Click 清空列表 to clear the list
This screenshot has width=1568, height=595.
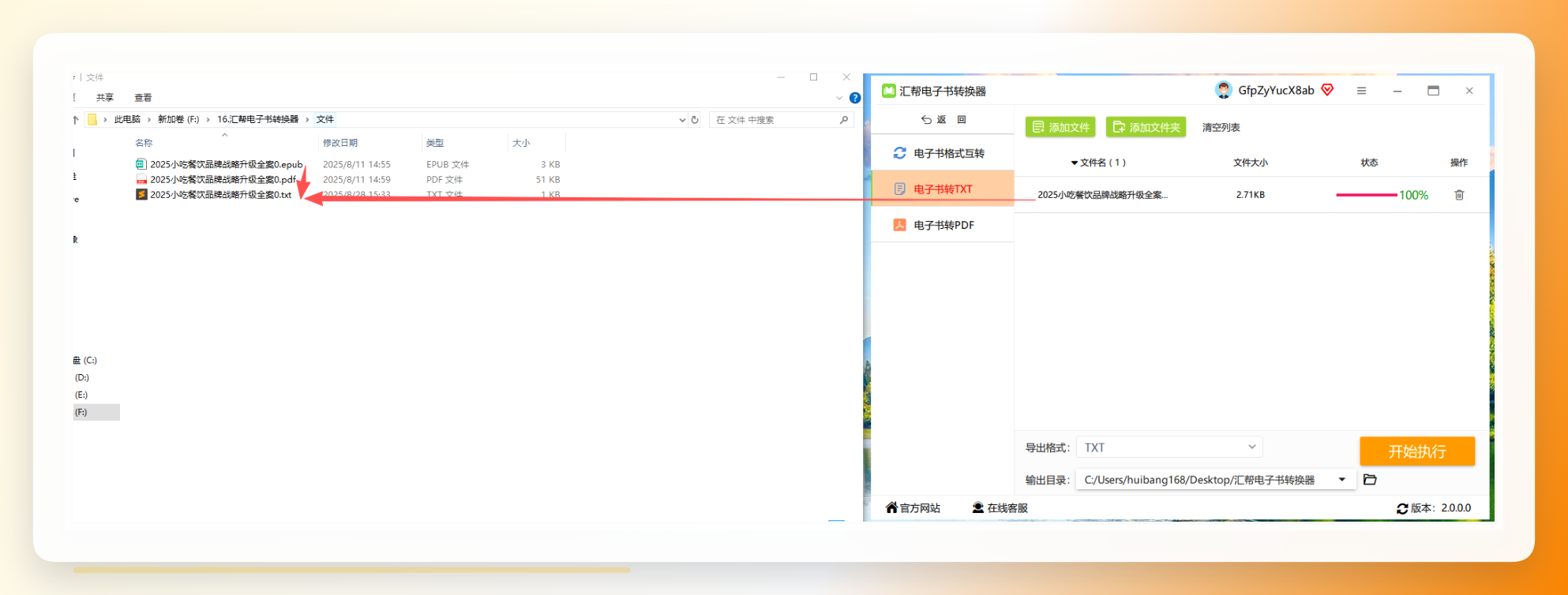click(1221, 127)
